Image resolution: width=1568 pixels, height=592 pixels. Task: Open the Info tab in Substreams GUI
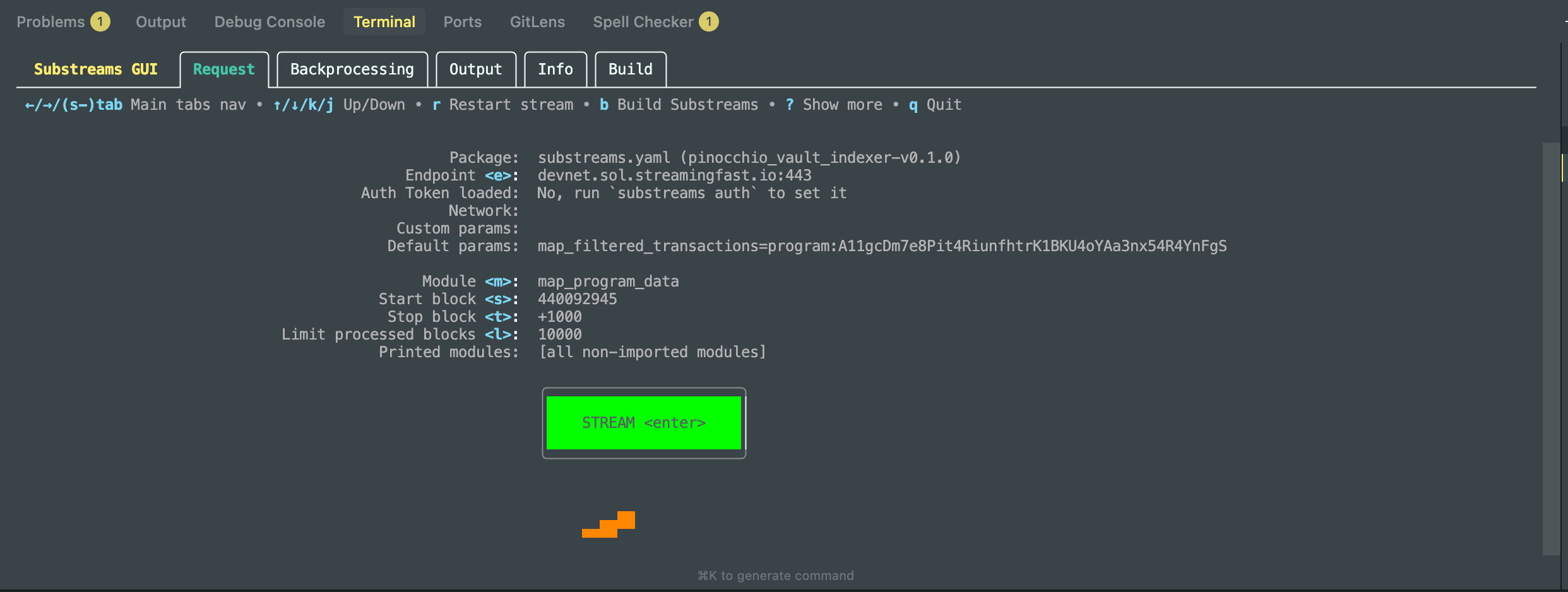tap(555, 69)
